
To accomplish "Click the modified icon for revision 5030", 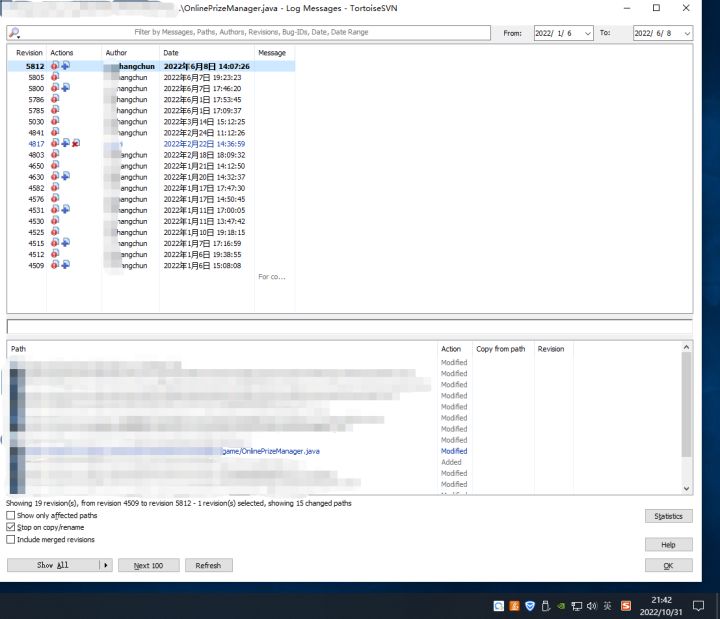I will [x=55, y=121].
